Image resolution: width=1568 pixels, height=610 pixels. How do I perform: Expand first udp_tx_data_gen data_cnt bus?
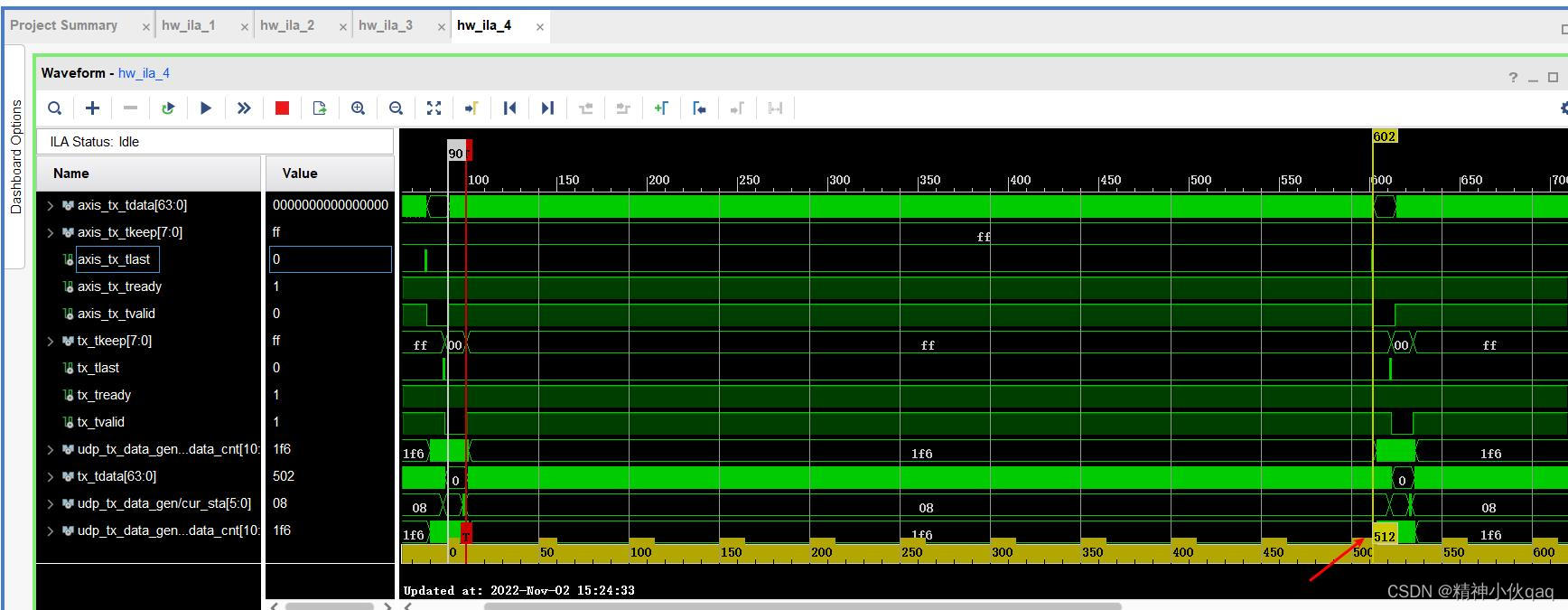tap(51, 450)
